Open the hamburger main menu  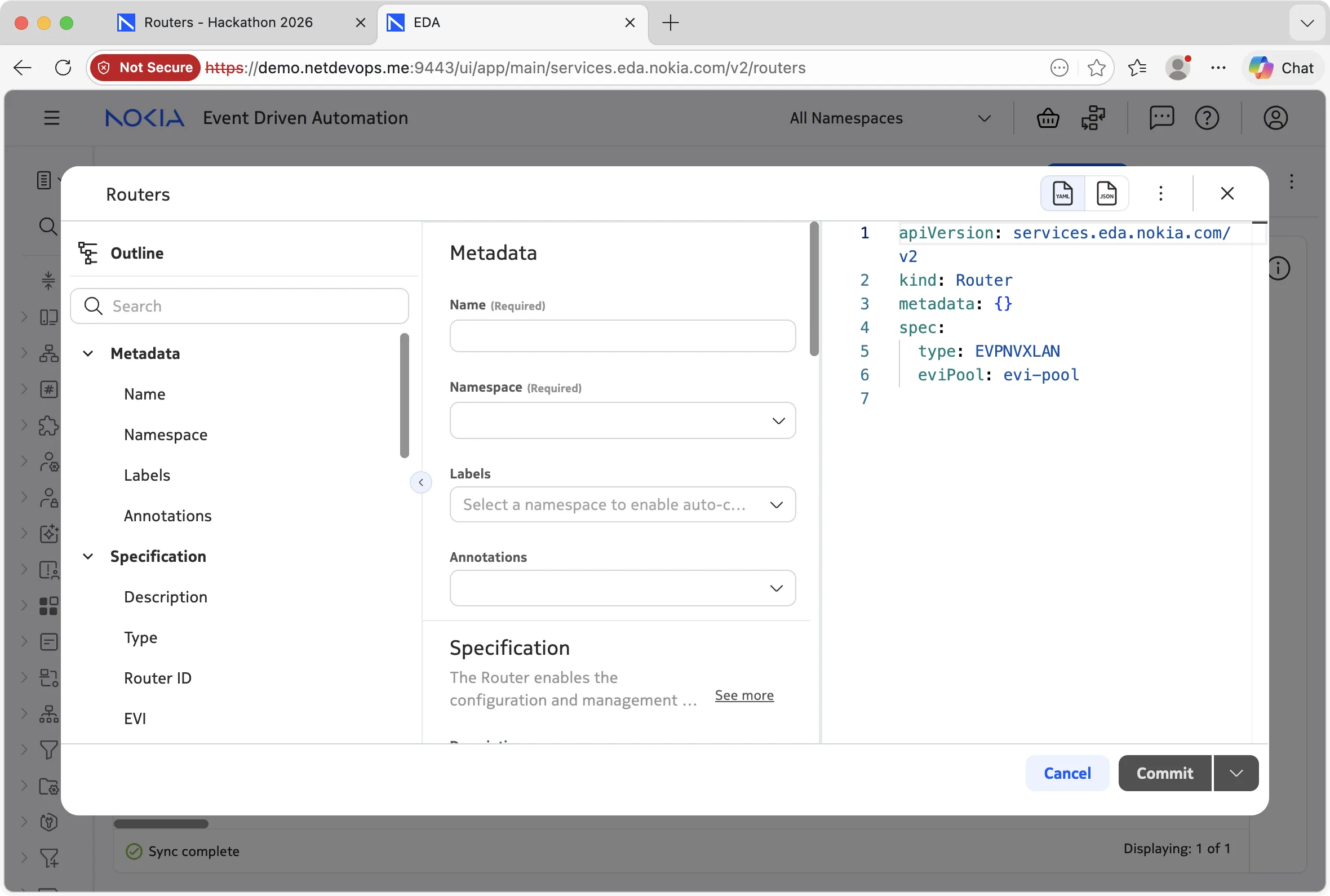click(x=52, y=118)
